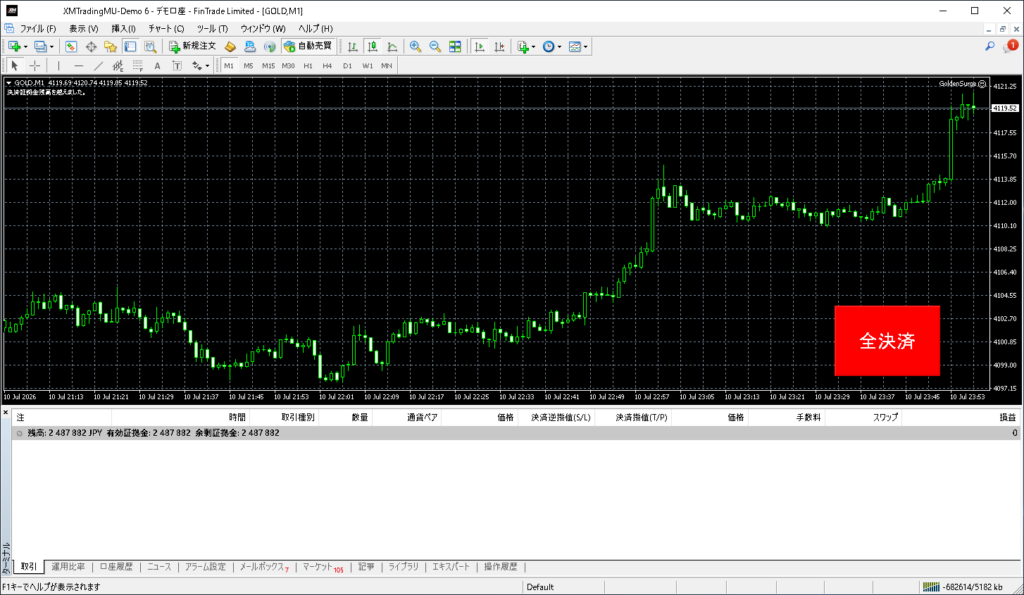Select the crosshair tool
This screenshot has height=595, width=1024.
point(35,65)
